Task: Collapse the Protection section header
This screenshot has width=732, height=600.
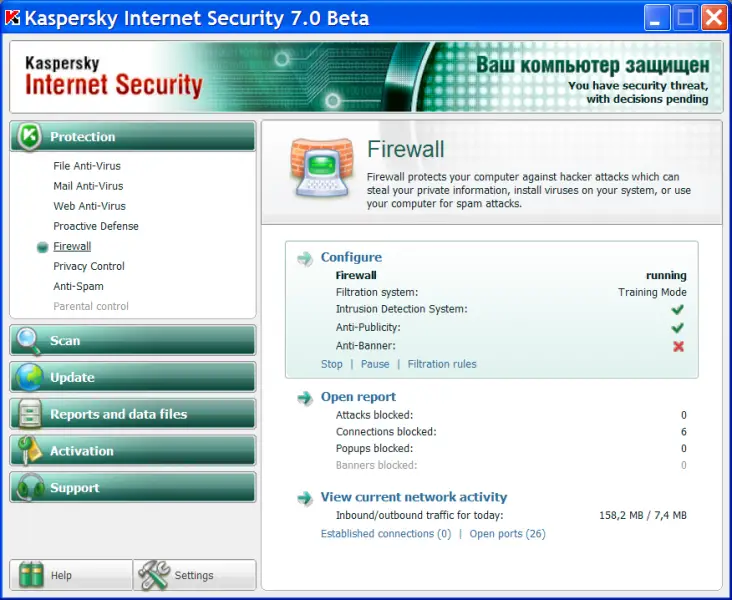Action: (x=133, y=136)
